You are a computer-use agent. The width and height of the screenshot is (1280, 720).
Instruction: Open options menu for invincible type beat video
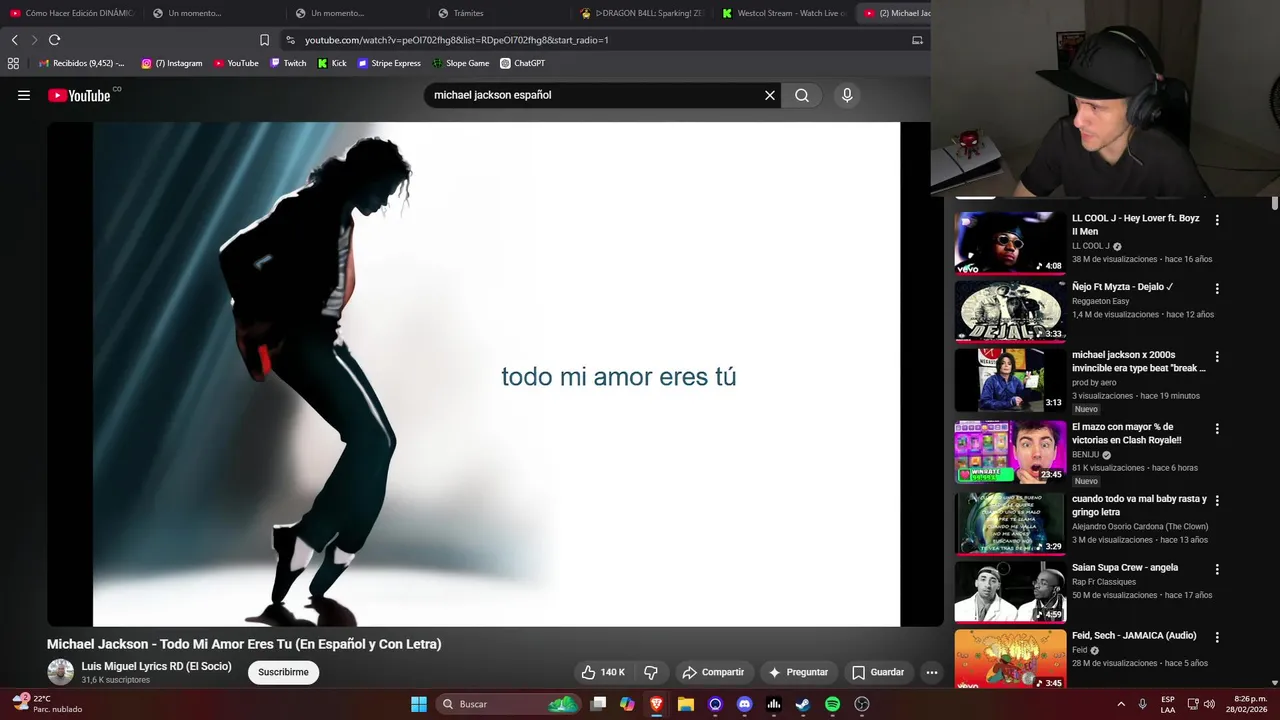click(x=1217, y=357)
